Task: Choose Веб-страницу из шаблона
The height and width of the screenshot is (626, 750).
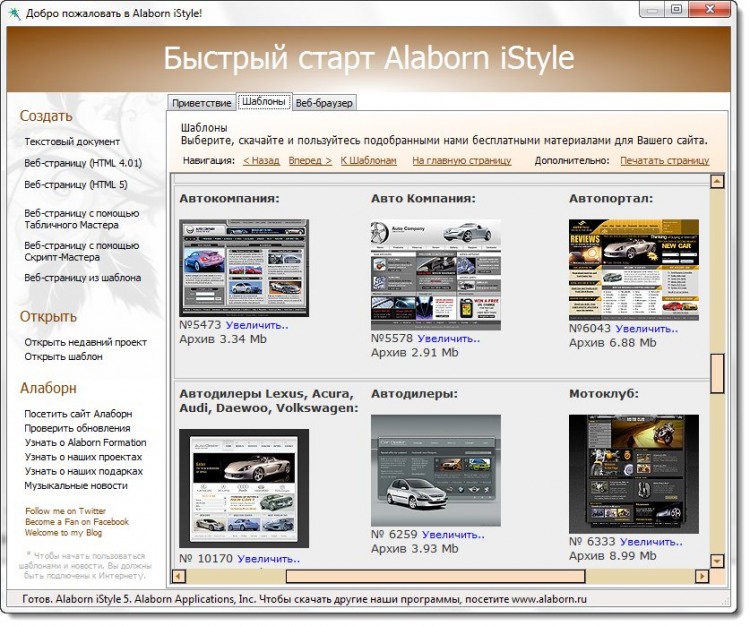Action: coord(83,278)
